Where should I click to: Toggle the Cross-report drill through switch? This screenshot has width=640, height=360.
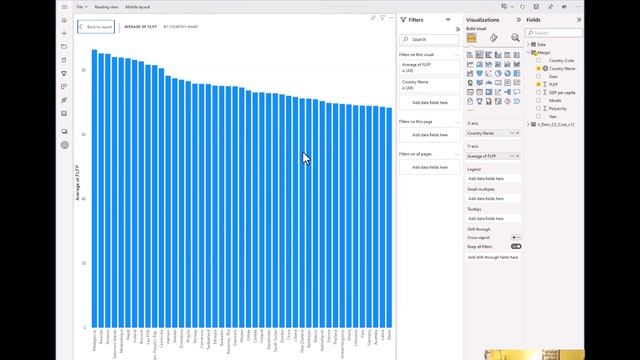[516, 237]
